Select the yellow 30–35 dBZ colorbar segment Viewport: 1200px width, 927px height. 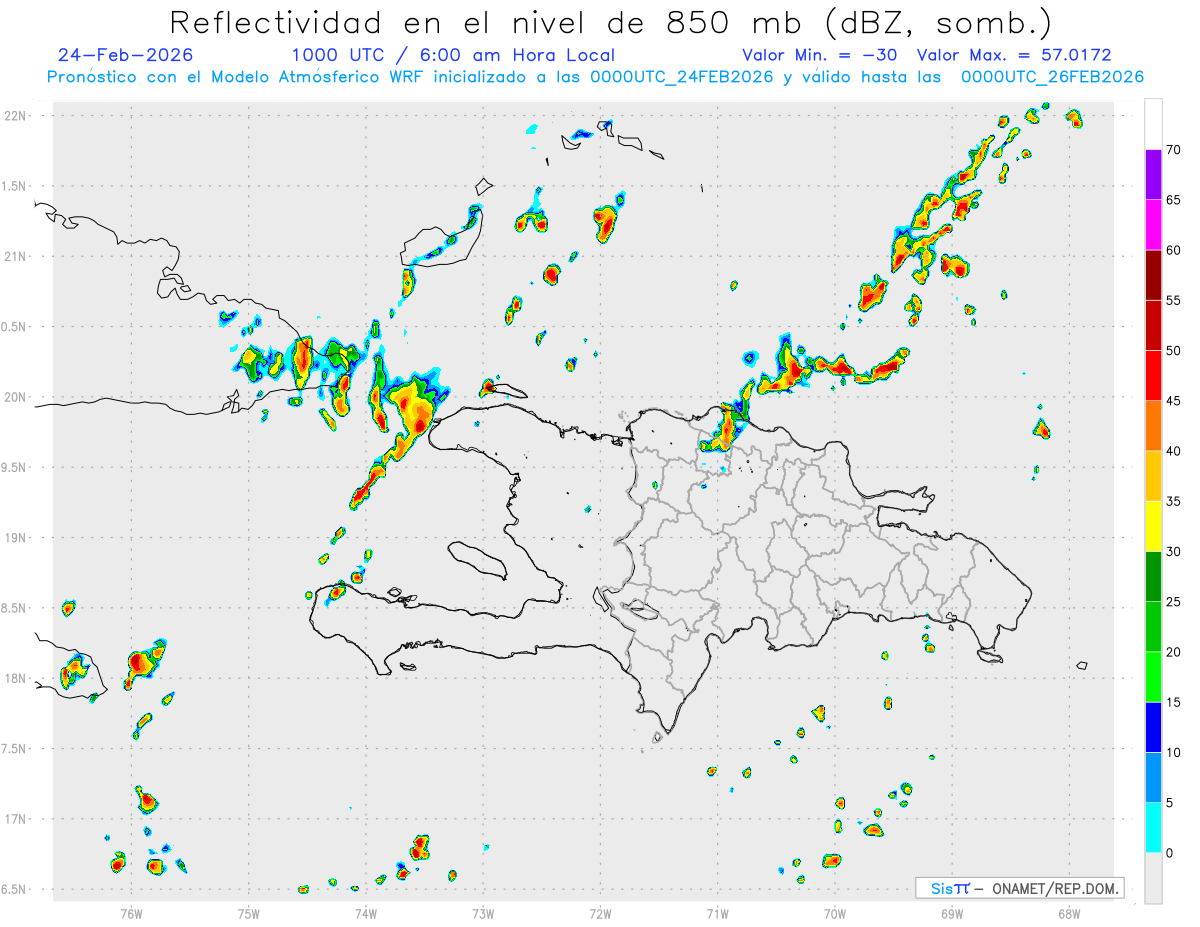click(x=1153, y=526)
